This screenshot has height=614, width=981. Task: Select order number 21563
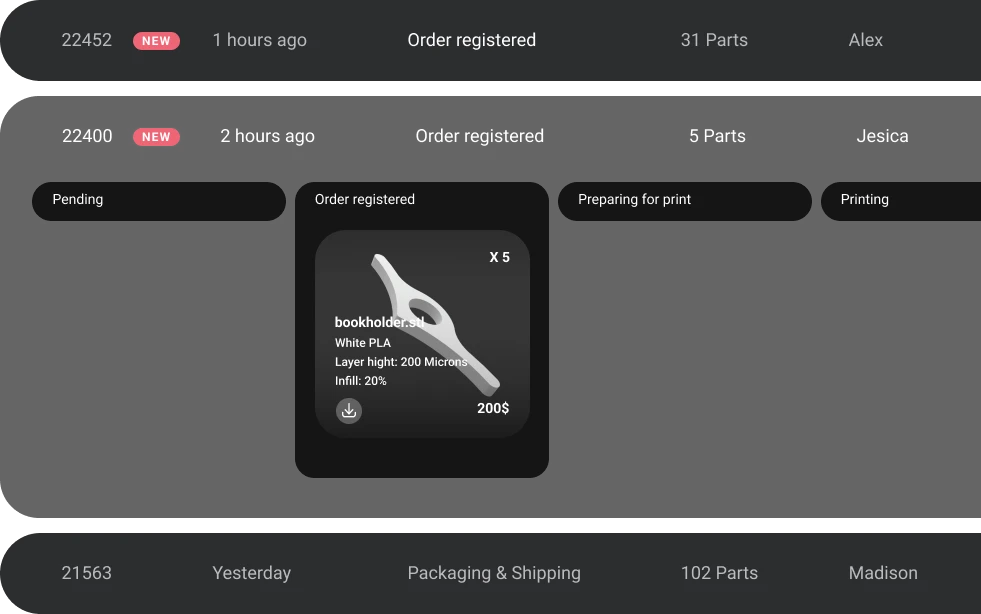pyautogui.click(x=86, y=573)
